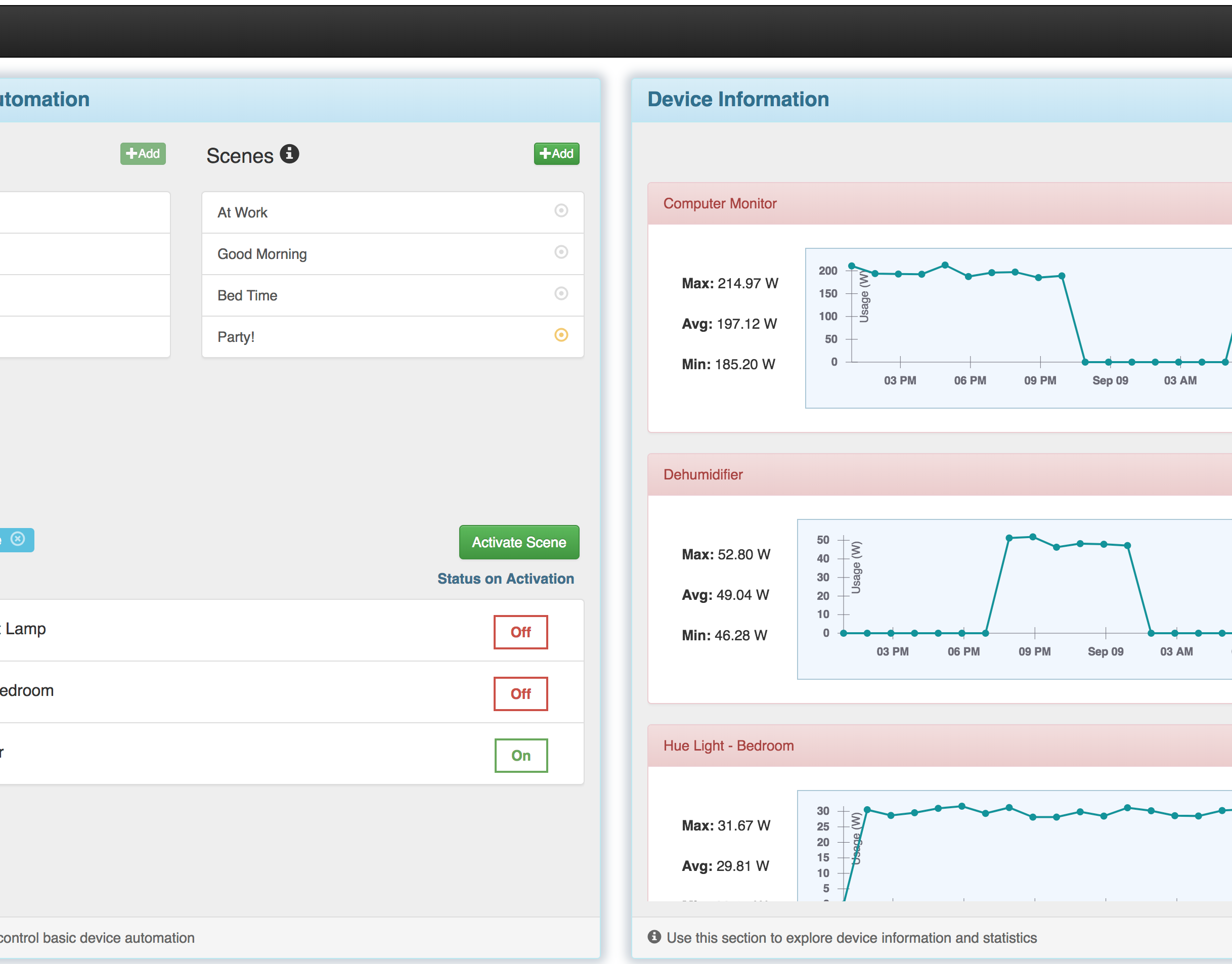Collapse the Dehumidifier panel header
This screenshot has width=1232, height=964.
tap(702, 474)
